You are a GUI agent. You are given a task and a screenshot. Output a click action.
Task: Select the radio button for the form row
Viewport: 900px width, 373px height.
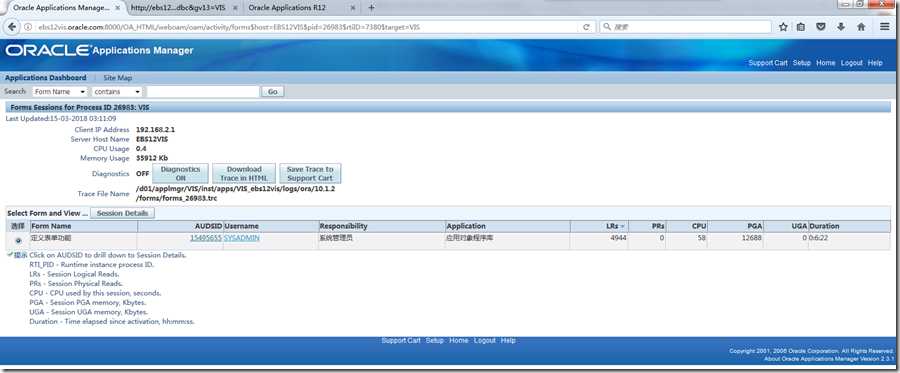[x=18, y=240]
